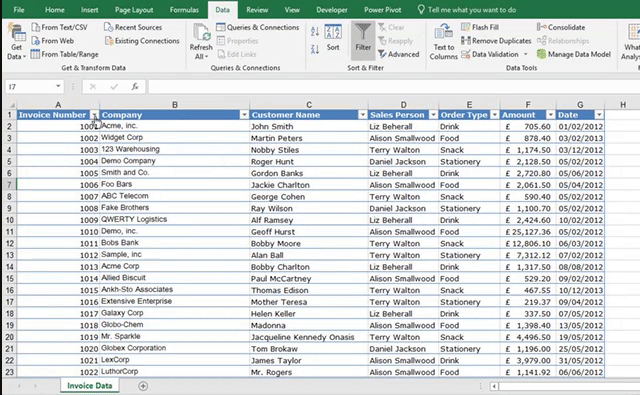The image size is (640, 395).
Task: Open the Sales Person filter dropdown
Action: (x=433, y=115)
